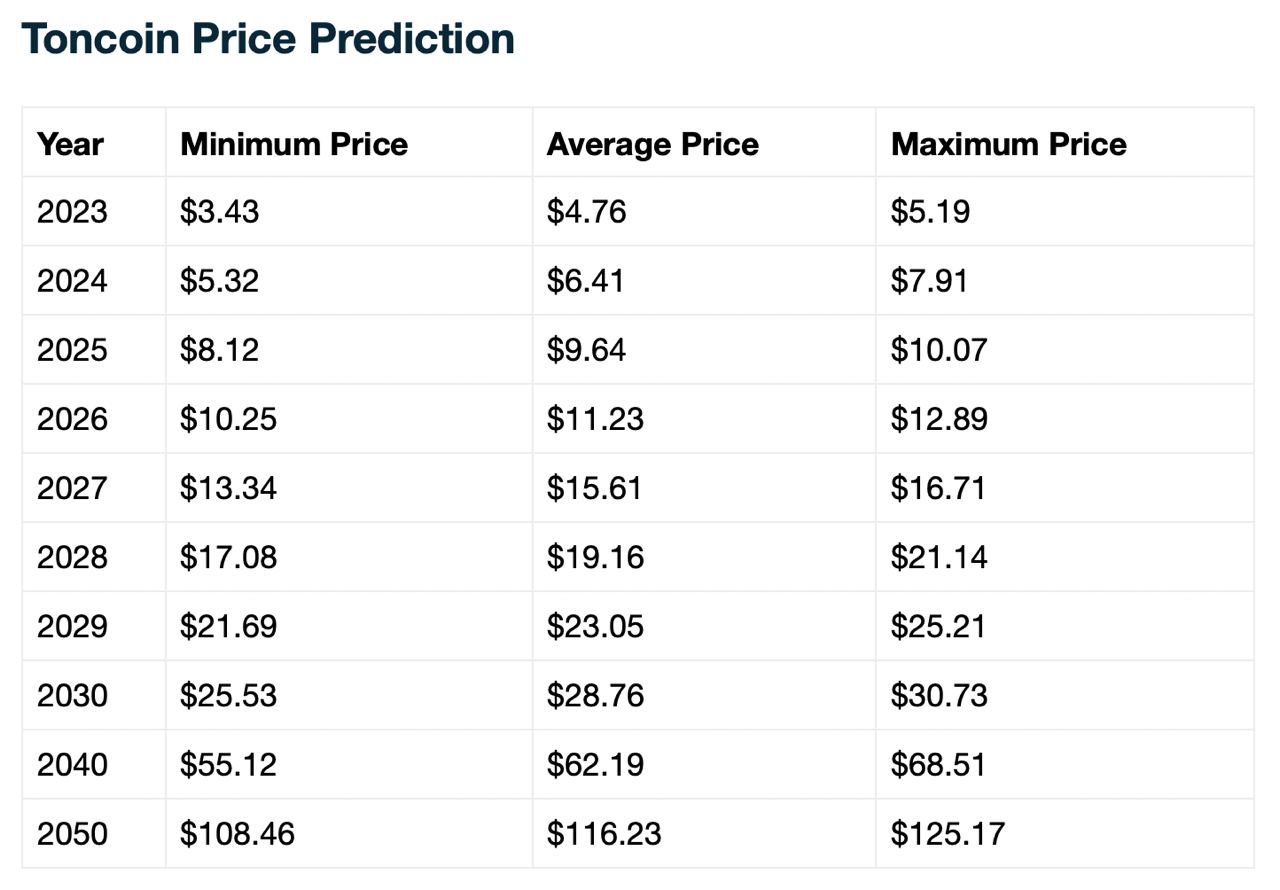Viewport: 1280px width, 890px height.
Task: Click the 2026 year cell
Action: tap(72, 419)
